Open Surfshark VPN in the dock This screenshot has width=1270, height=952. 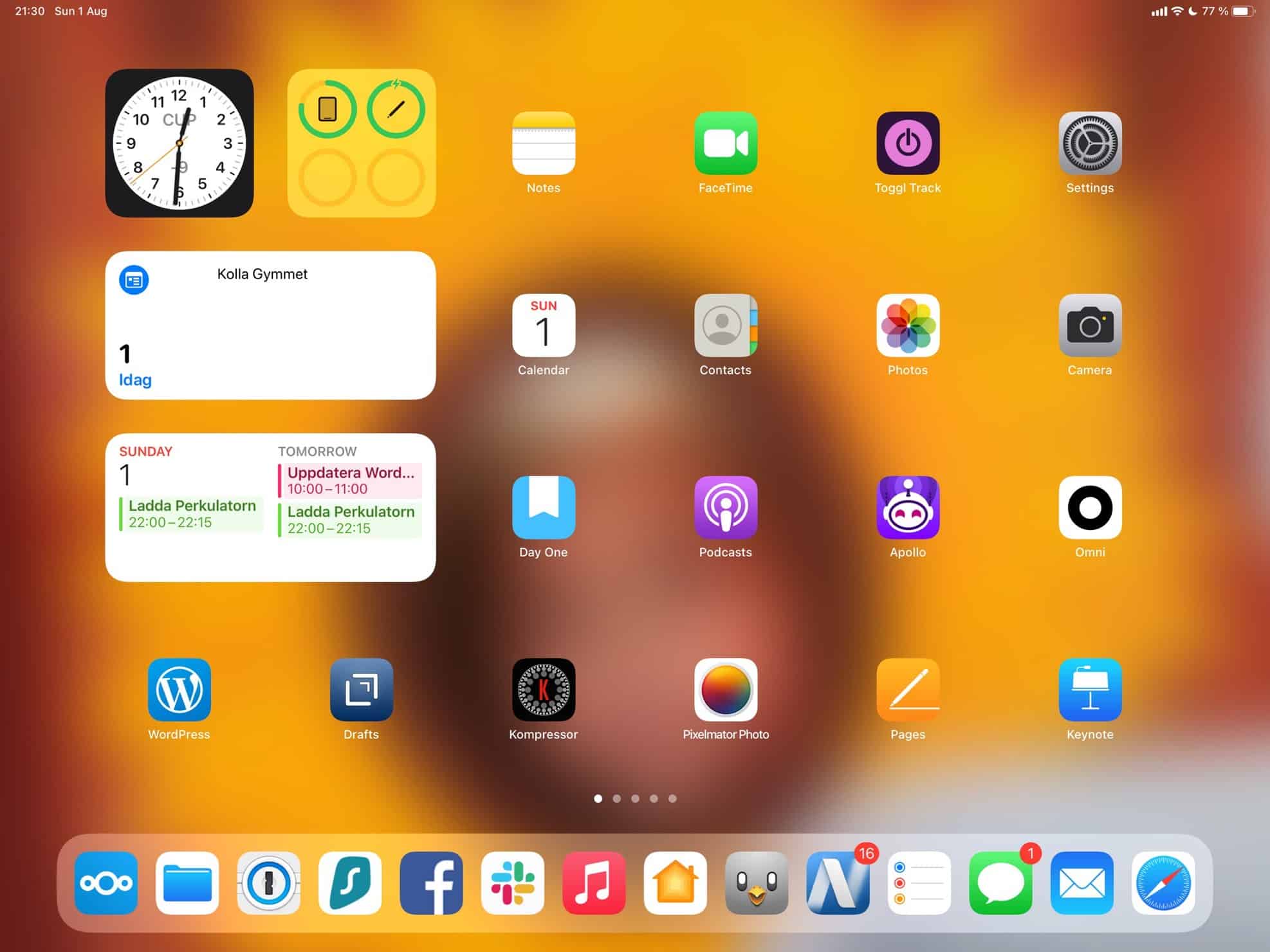[x=350, y=883]
